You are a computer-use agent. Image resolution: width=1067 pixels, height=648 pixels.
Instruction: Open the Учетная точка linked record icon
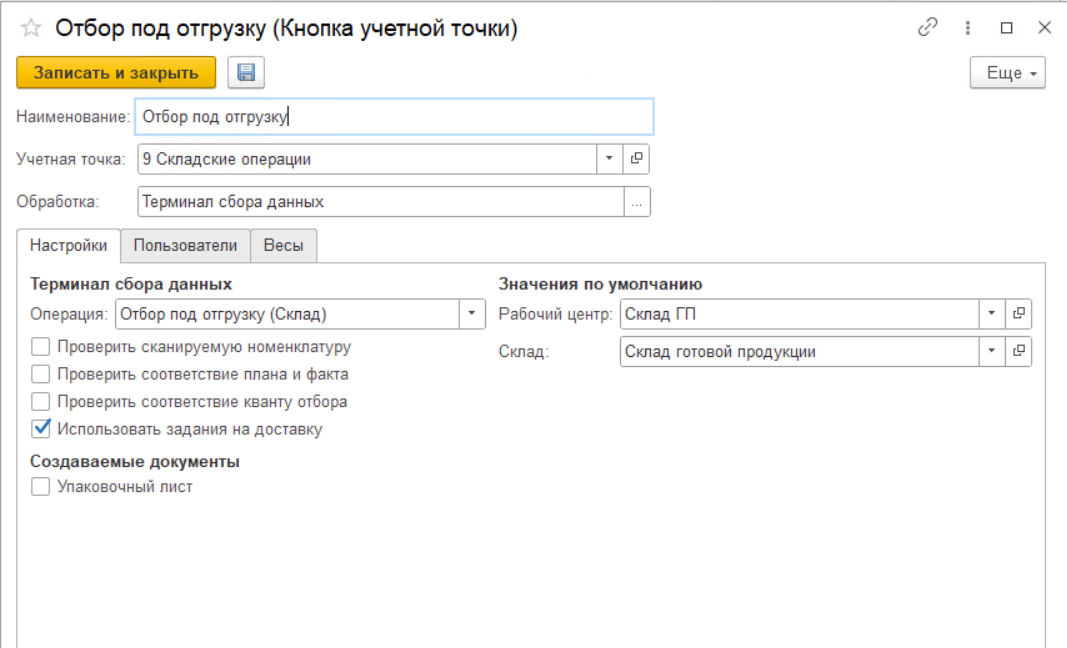click(637, 159)
